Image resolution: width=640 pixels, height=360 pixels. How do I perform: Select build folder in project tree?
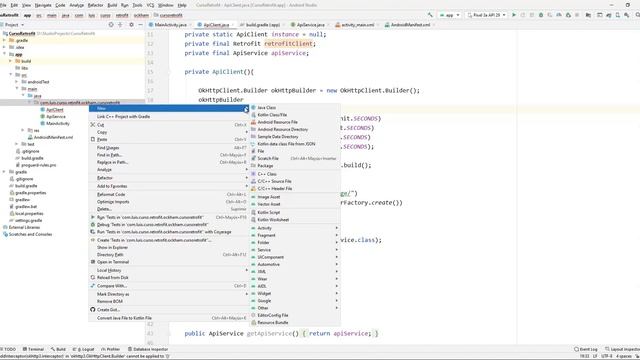tap(26, 61)
